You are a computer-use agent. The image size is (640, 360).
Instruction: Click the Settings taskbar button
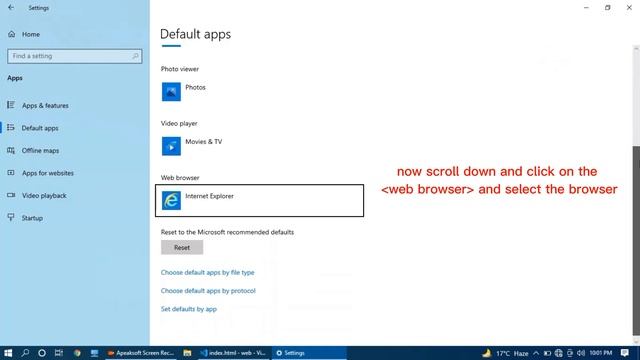tap(309, 353)
